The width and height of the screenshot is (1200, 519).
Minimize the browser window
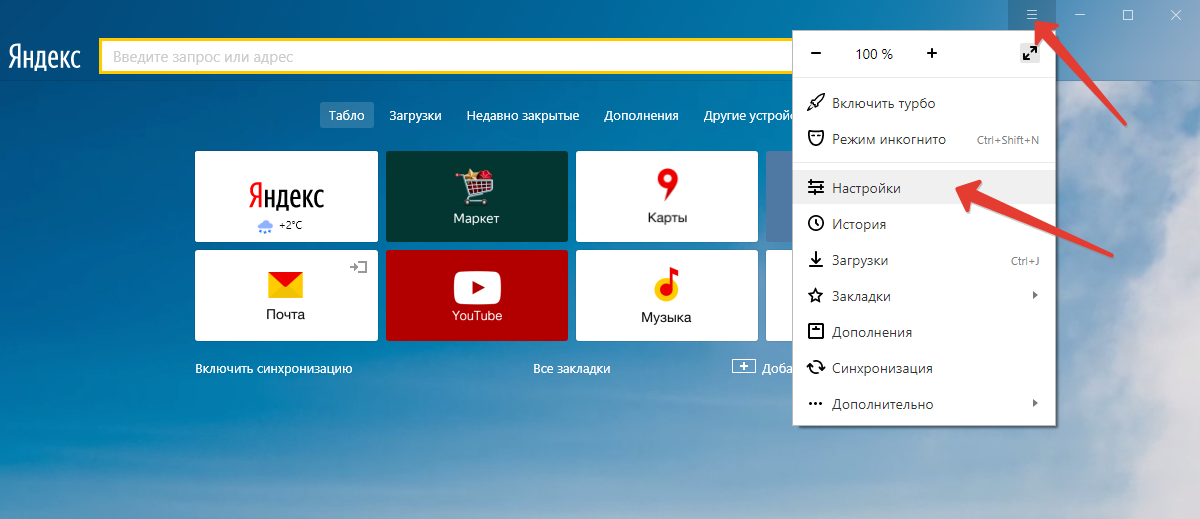coord(1080,15)
